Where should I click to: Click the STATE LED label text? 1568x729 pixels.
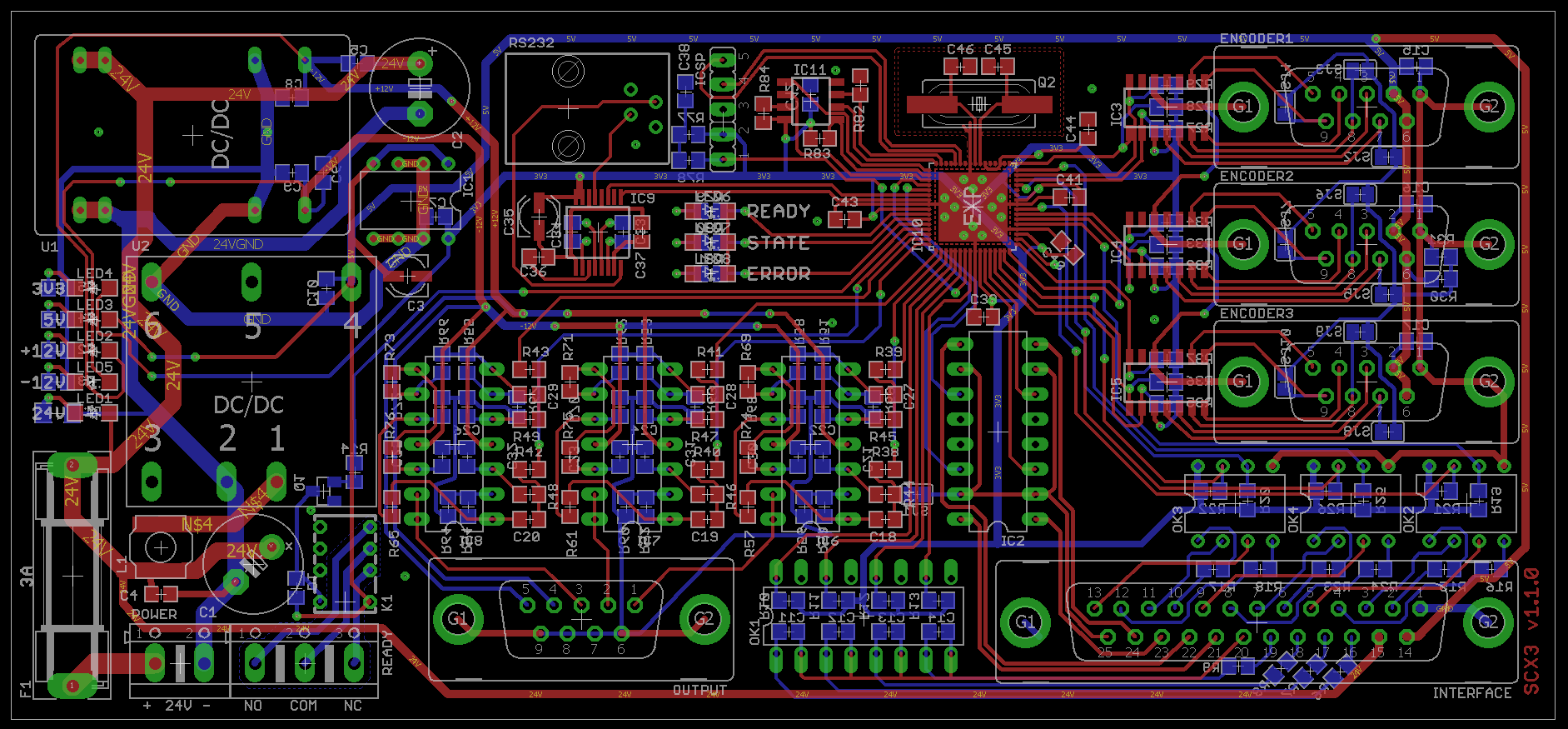tap(779, 243)
